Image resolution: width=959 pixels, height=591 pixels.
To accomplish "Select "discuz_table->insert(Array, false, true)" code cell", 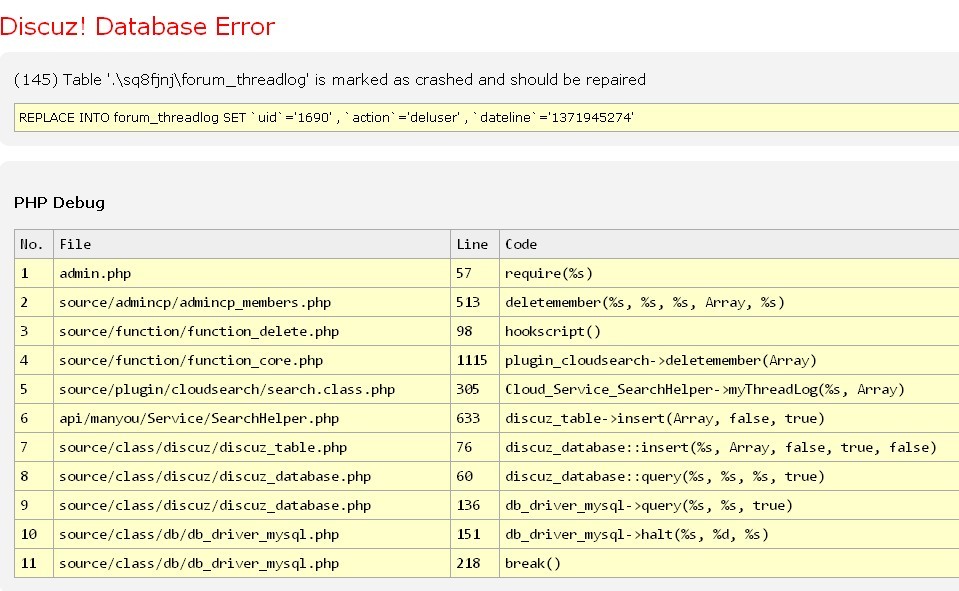I will tap(729, 418).
